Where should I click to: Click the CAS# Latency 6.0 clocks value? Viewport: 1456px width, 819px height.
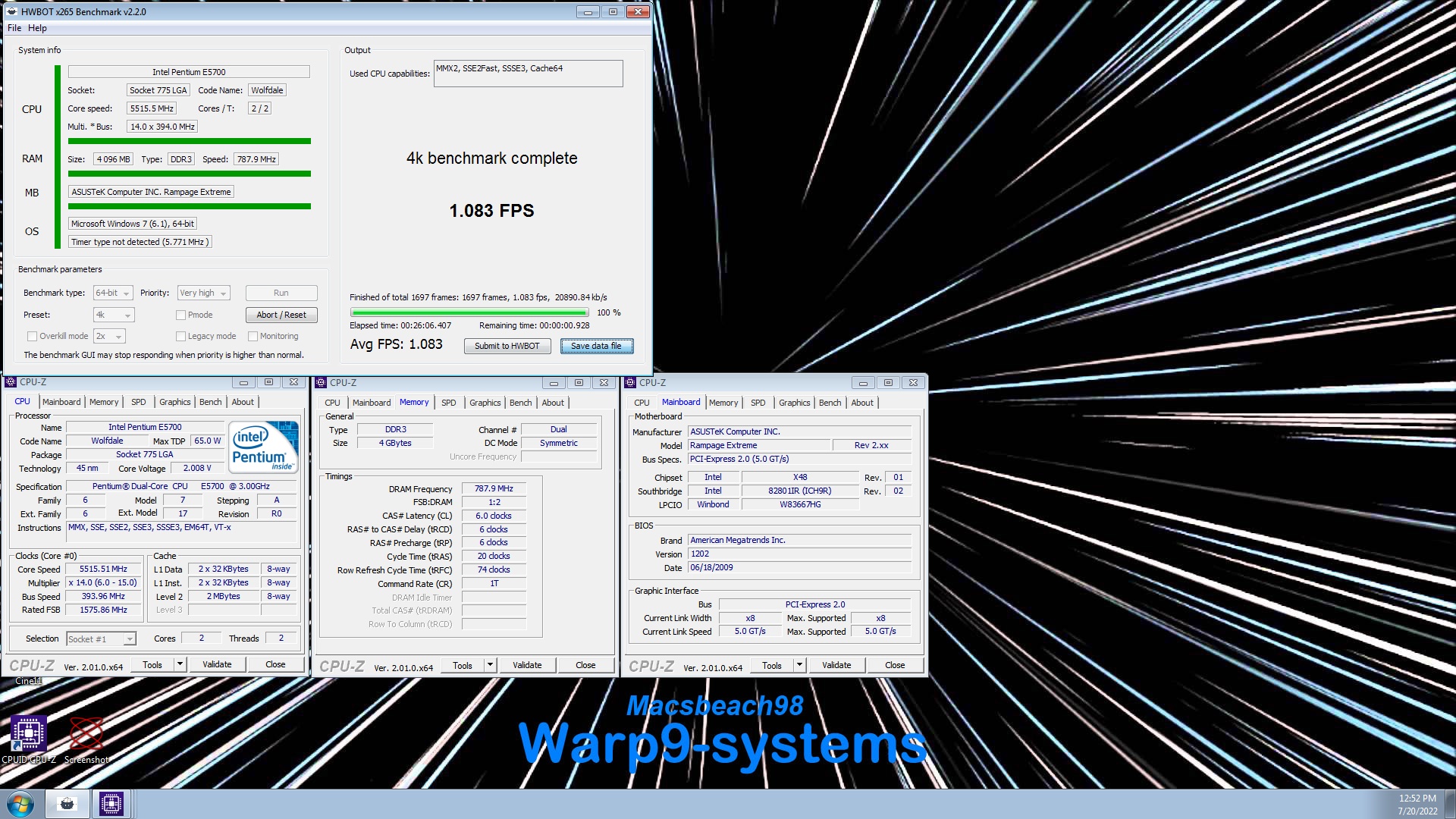pos(494,516)
